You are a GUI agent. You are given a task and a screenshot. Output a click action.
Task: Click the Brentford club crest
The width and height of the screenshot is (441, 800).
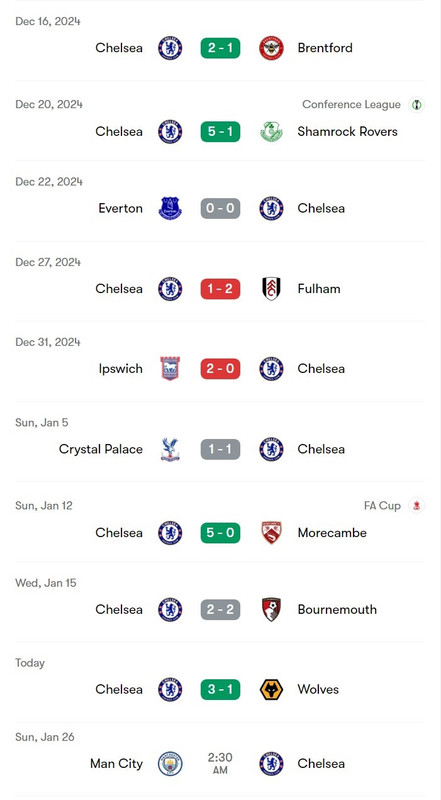coord(271,48)
